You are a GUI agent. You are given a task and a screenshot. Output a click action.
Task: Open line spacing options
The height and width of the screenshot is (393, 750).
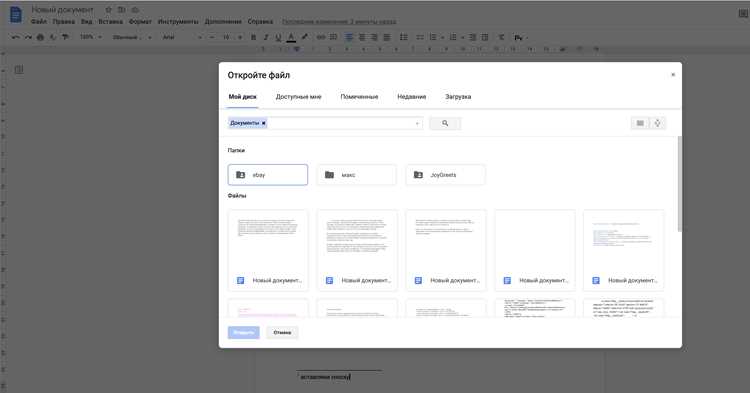404,37
